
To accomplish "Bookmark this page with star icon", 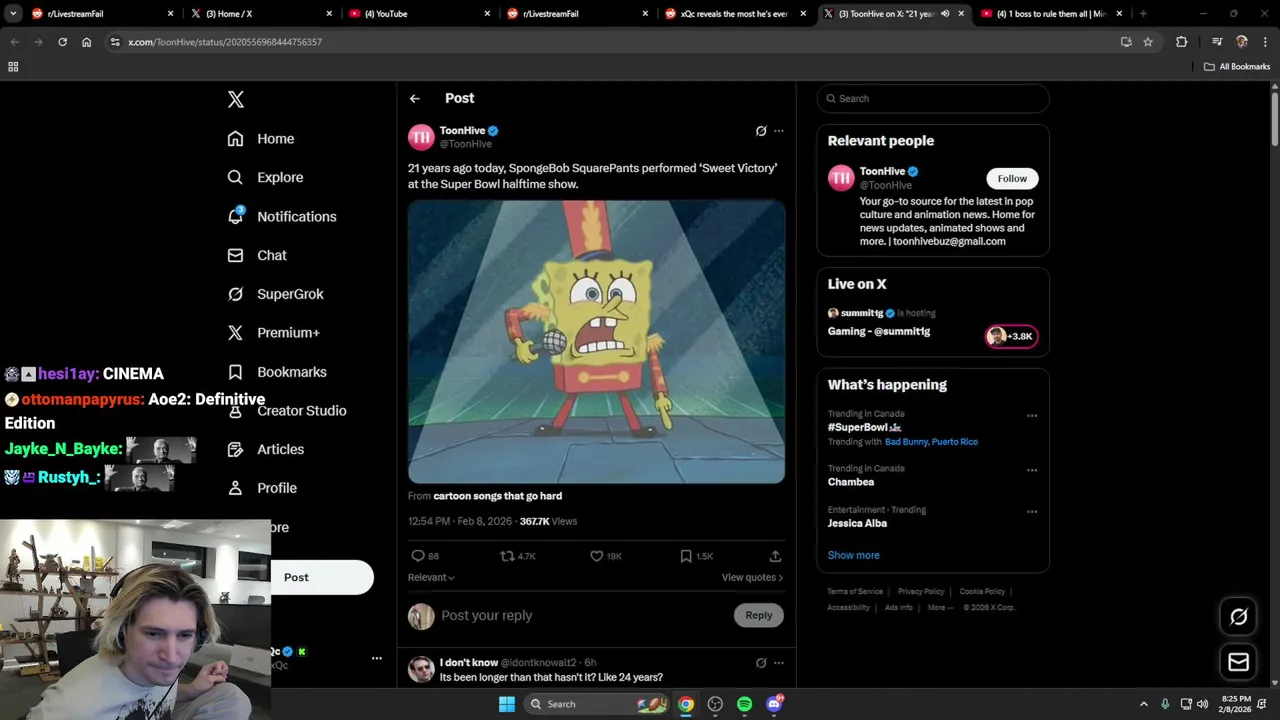I will tap(1148, 42).
